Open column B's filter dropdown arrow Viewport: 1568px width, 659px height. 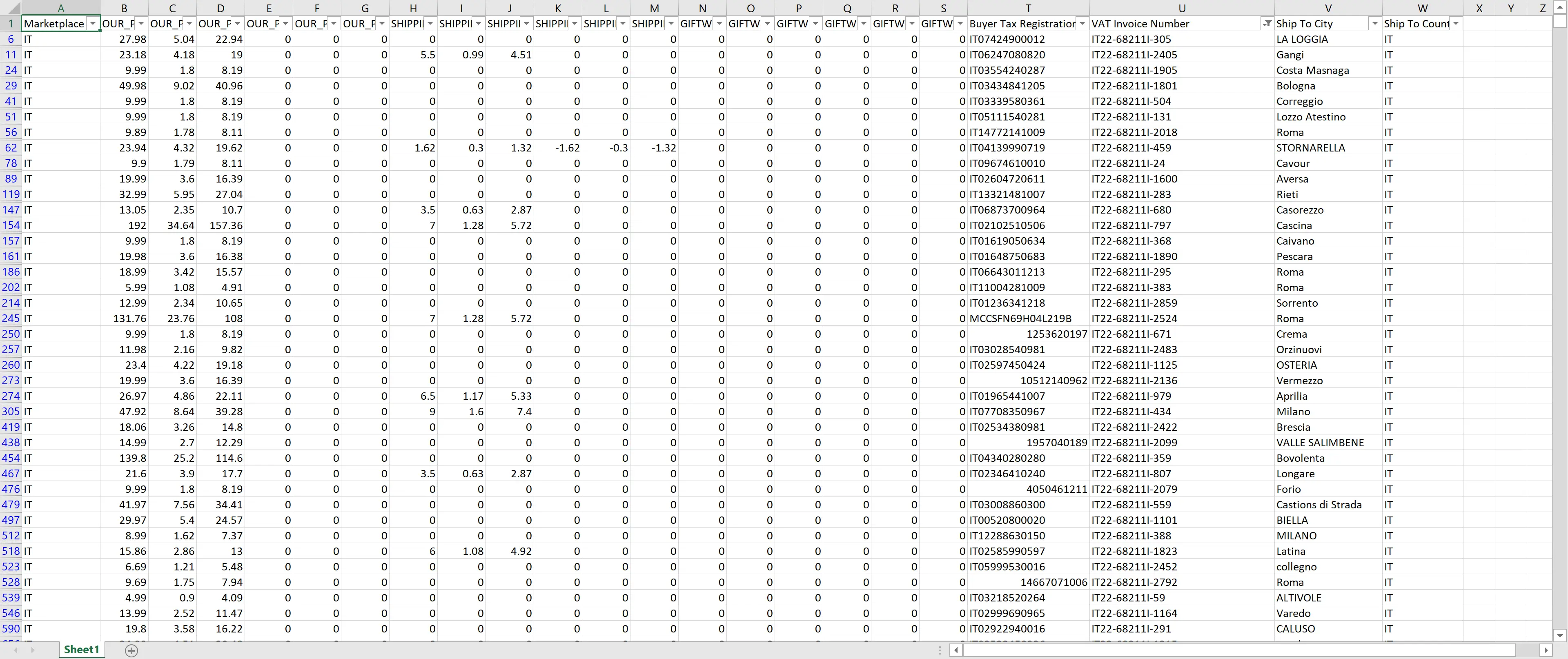(x=141, y=24)
